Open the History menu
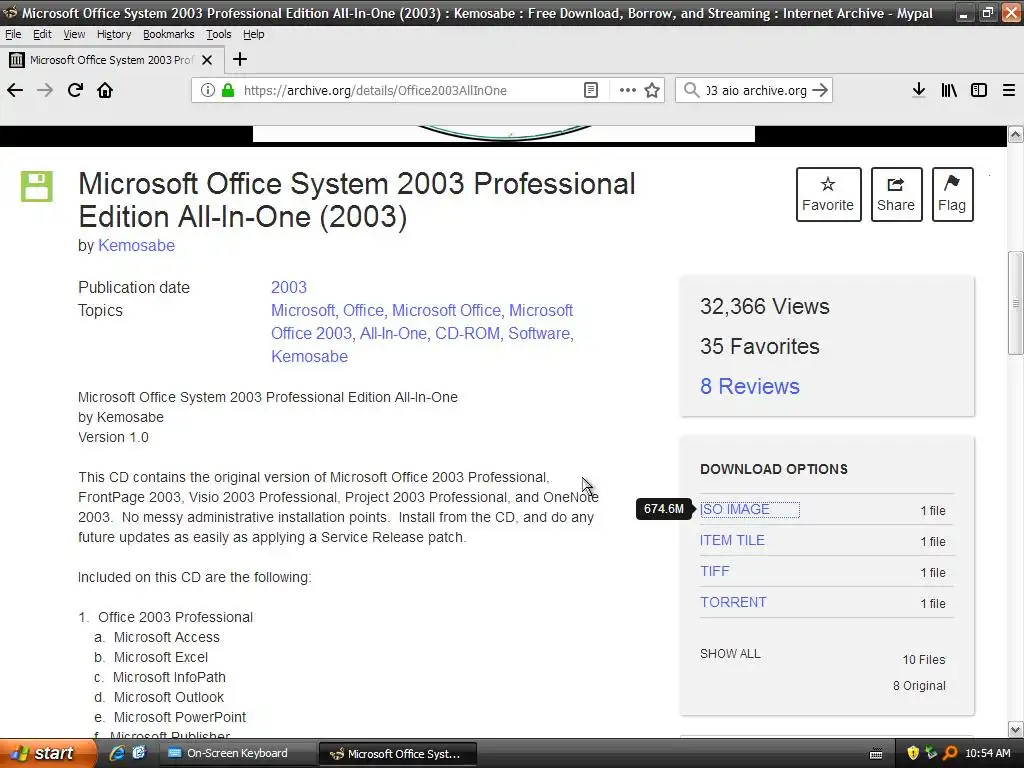The image size is (1024, 768). (x=114, y=34)
